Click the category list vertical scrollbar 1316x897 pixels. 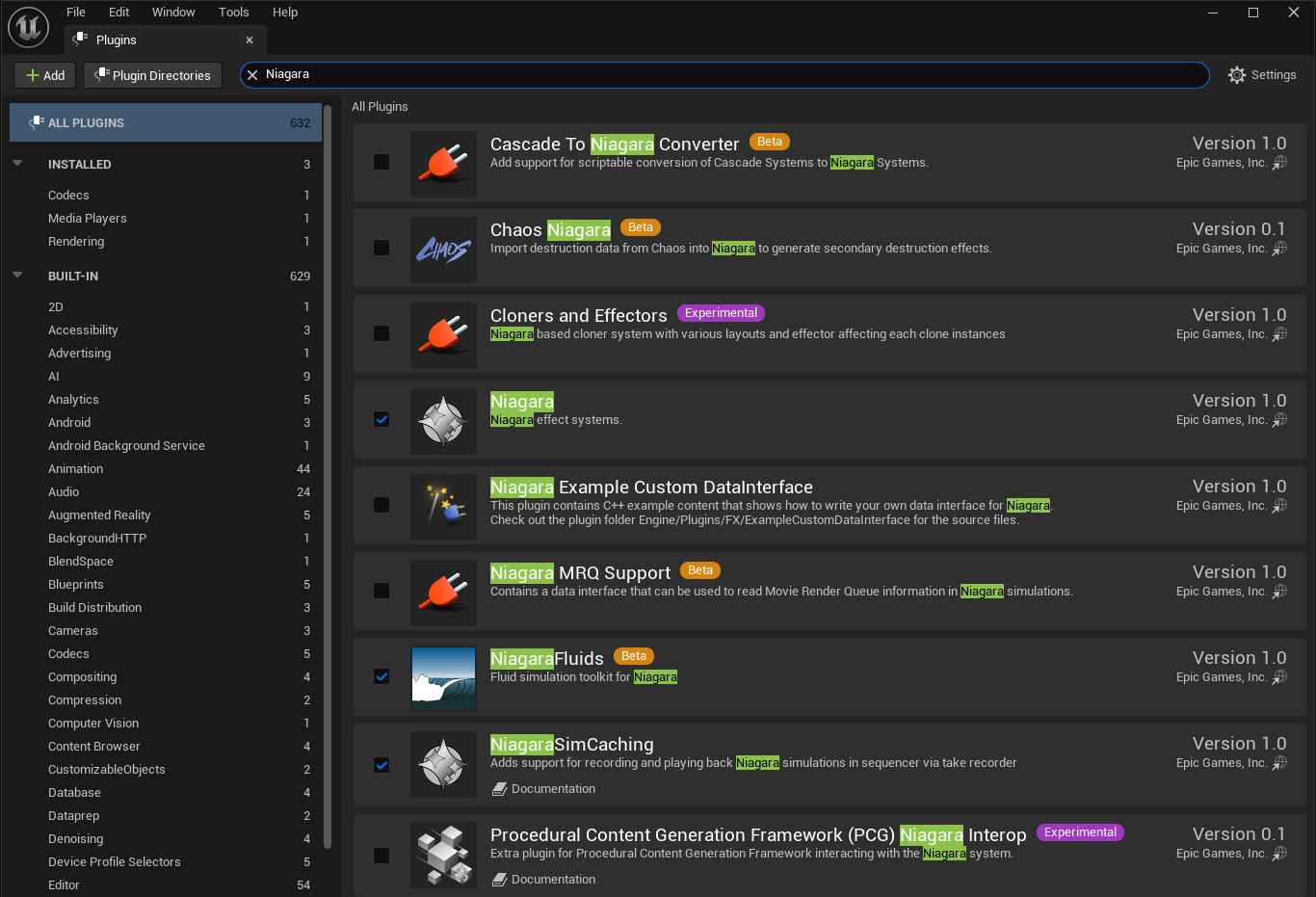[x=328, y=476]
